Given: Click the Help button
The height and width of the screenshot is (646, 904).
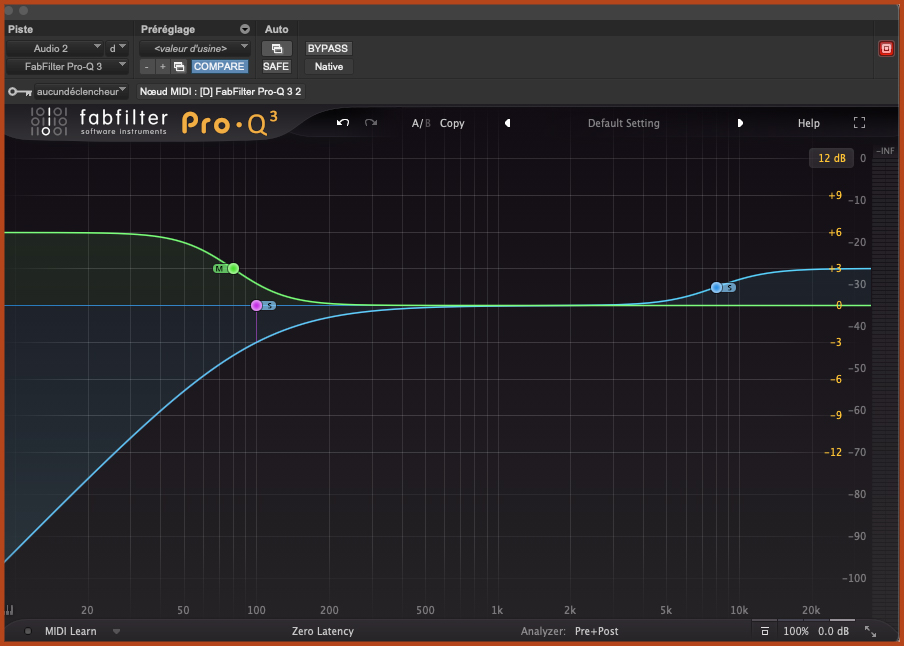Looking at the screenshot, I should (x=808, y=122).
